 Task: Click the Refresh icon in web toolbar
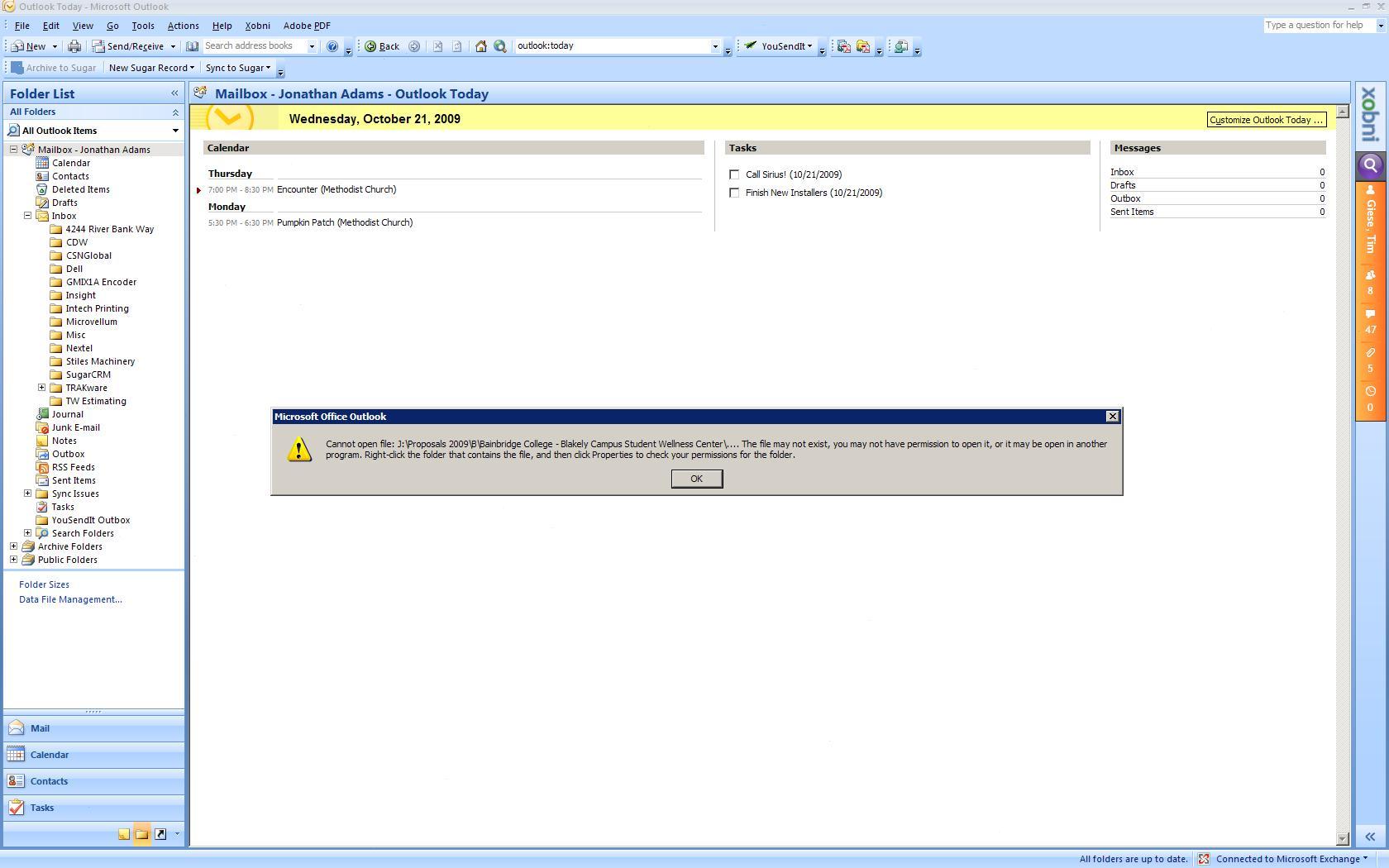pyautogui.click(x=456, y=46)
